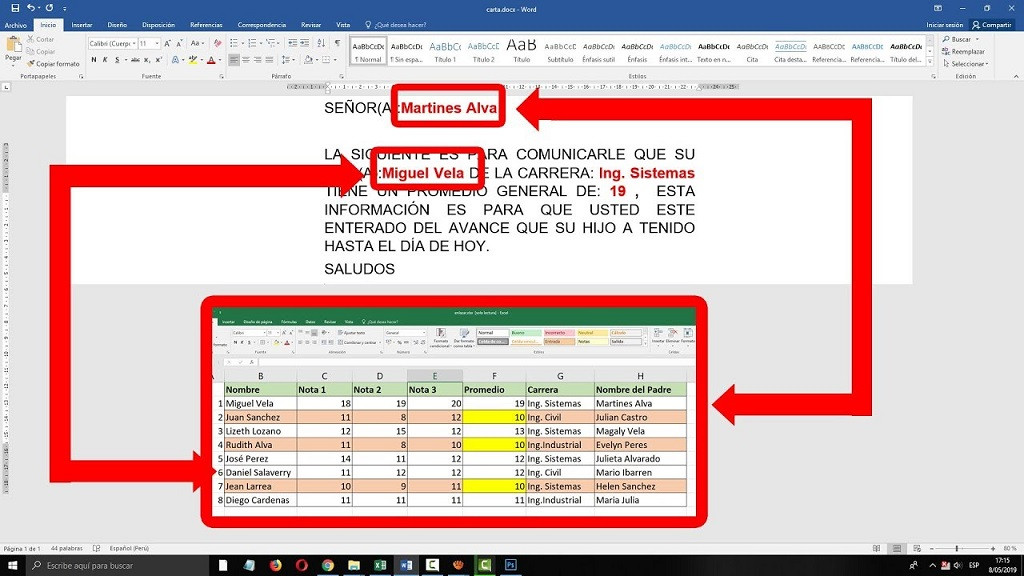Image resolution: width=1024 pixels, height=576 pixels.
Task: Toggle the paragraph marks (¶) icon
Action: pyautogui.click(x=338, y=42)
